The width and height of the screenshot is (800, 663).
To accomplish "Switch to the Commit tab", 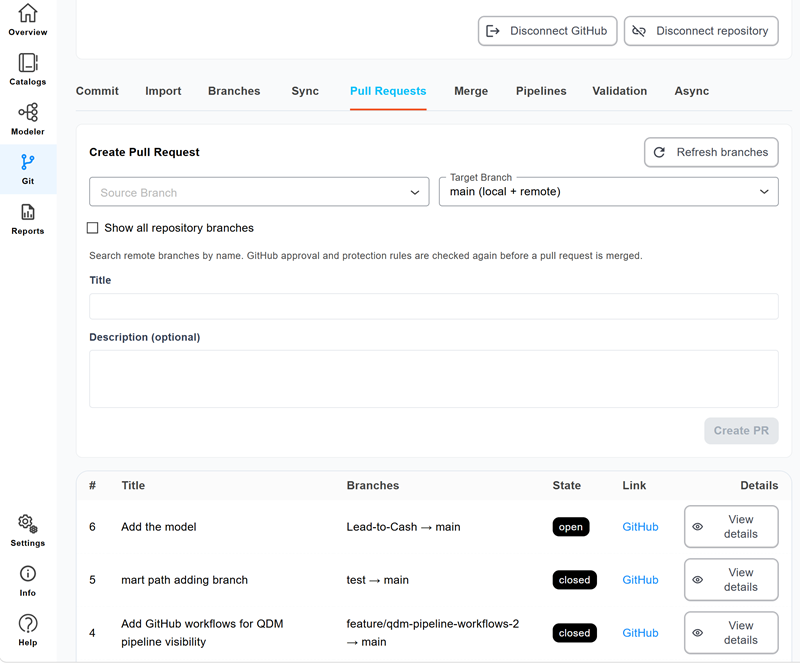I will click(x=97, y=91).
